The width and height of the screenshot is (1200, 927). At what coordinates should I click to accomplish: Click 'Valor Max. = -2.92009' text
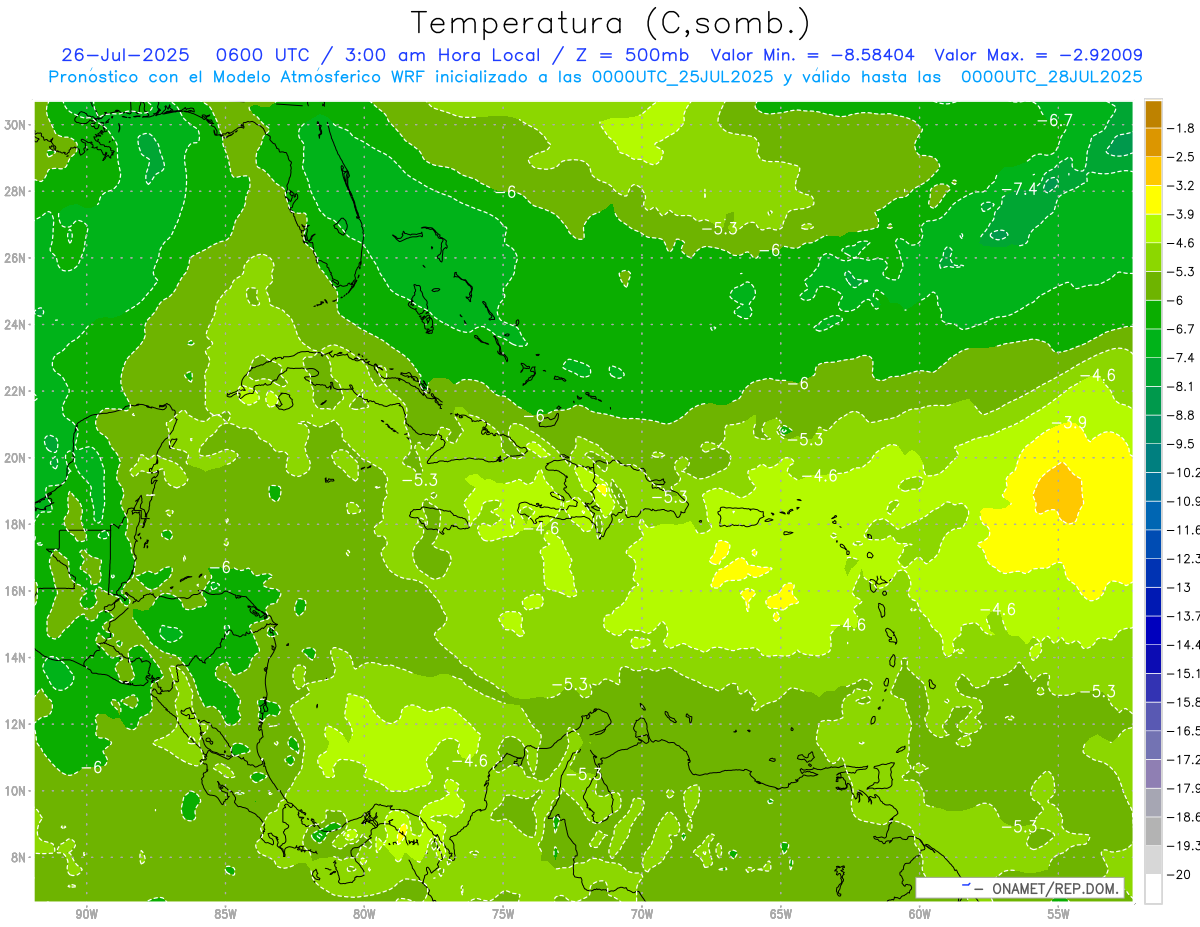point(1038,55)
